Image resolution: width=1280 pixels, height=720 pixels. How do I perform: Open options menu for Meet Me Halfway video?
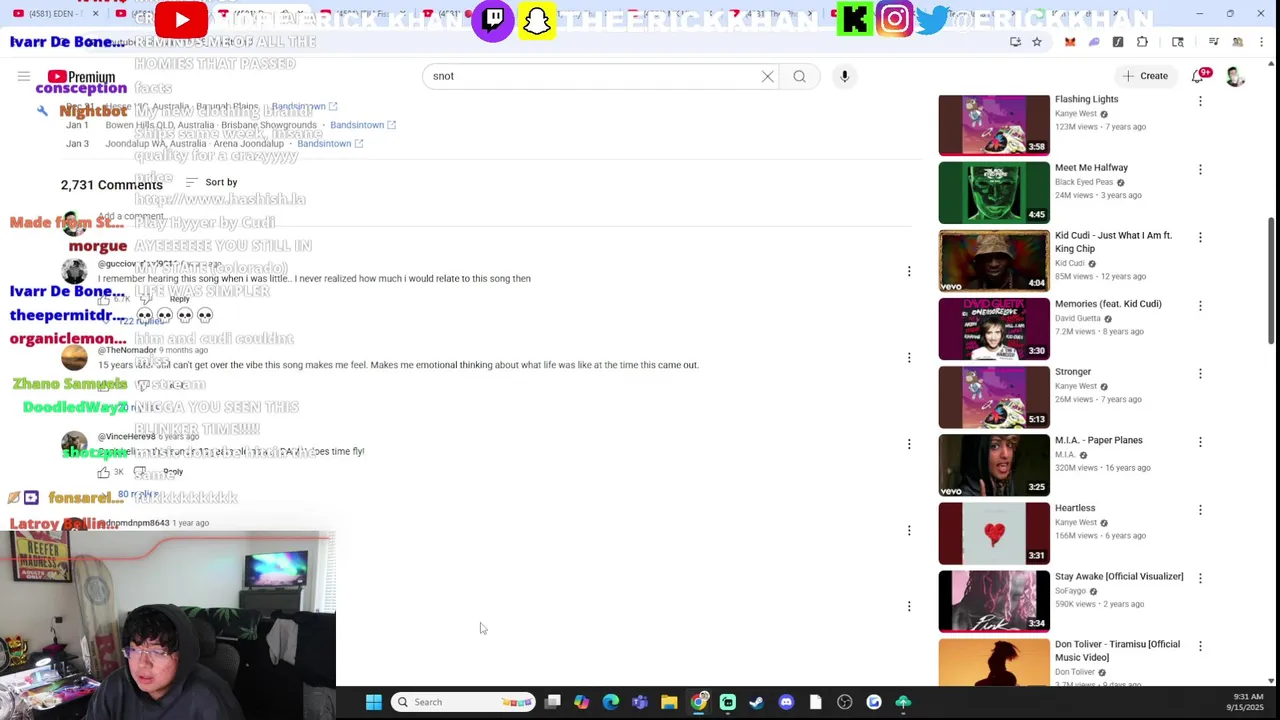click(x=1200, y=169)
